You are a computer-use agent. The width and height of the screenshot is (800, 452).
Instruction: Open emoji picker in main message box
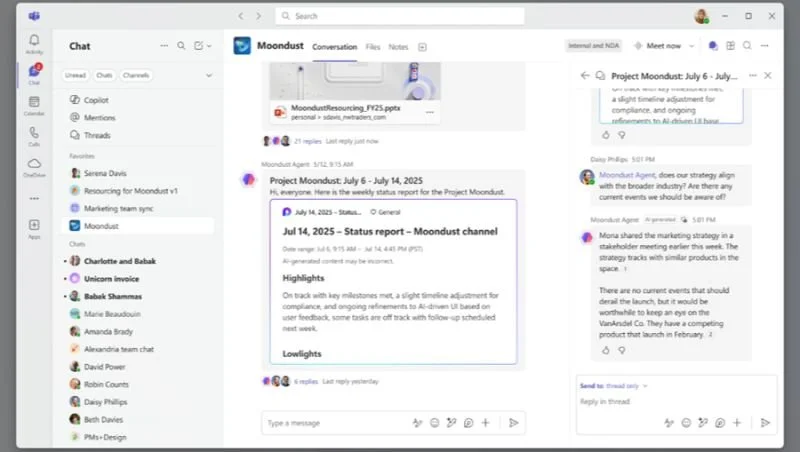(435, 423)
